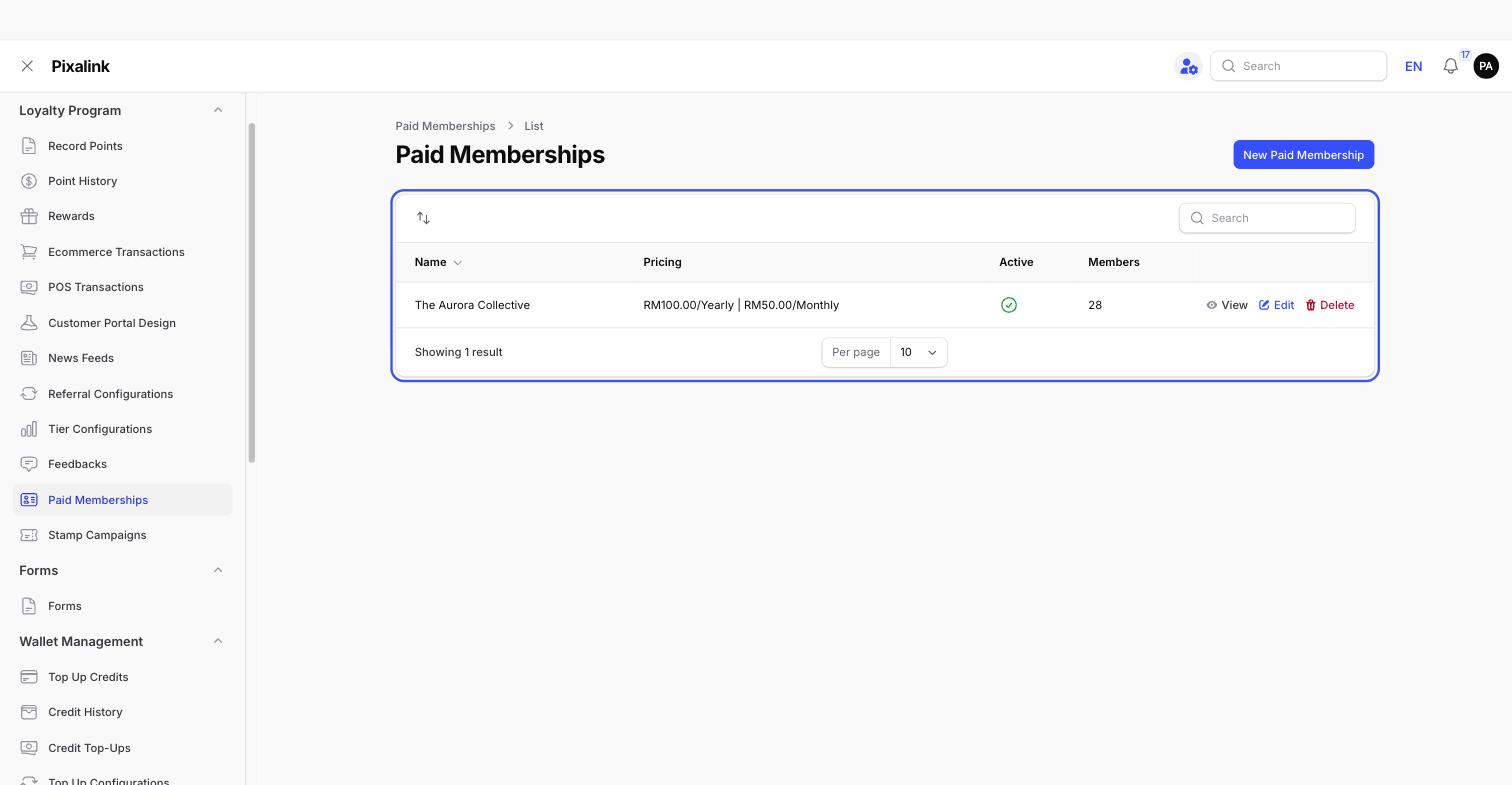Click the Forms document icon
Viewport: 1512px width, 785px height.
tap(29, 606)
